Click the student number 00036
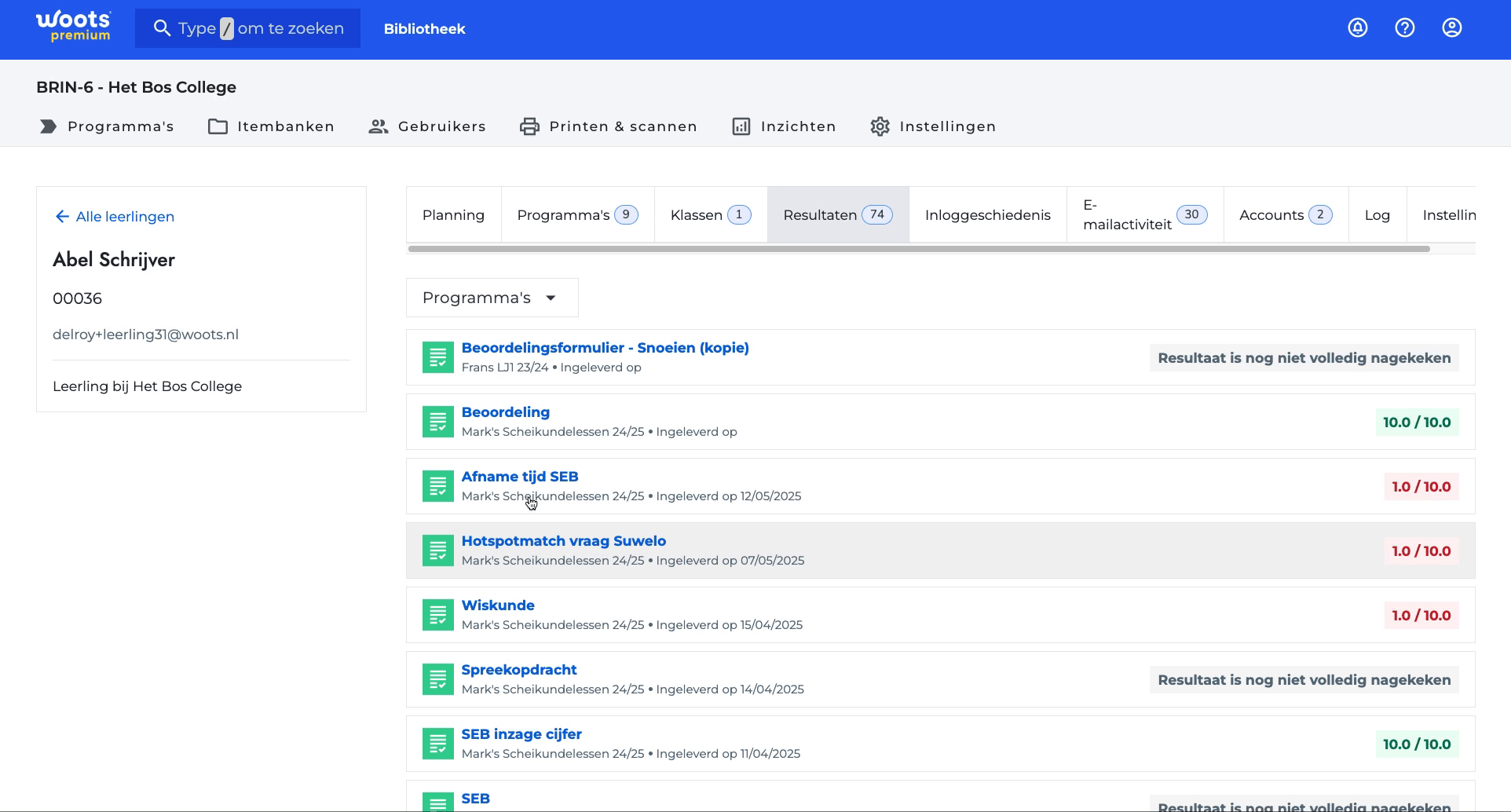The height and width of the screenshot is (812, 1511). pyautogui.click(x=77, y=298)
